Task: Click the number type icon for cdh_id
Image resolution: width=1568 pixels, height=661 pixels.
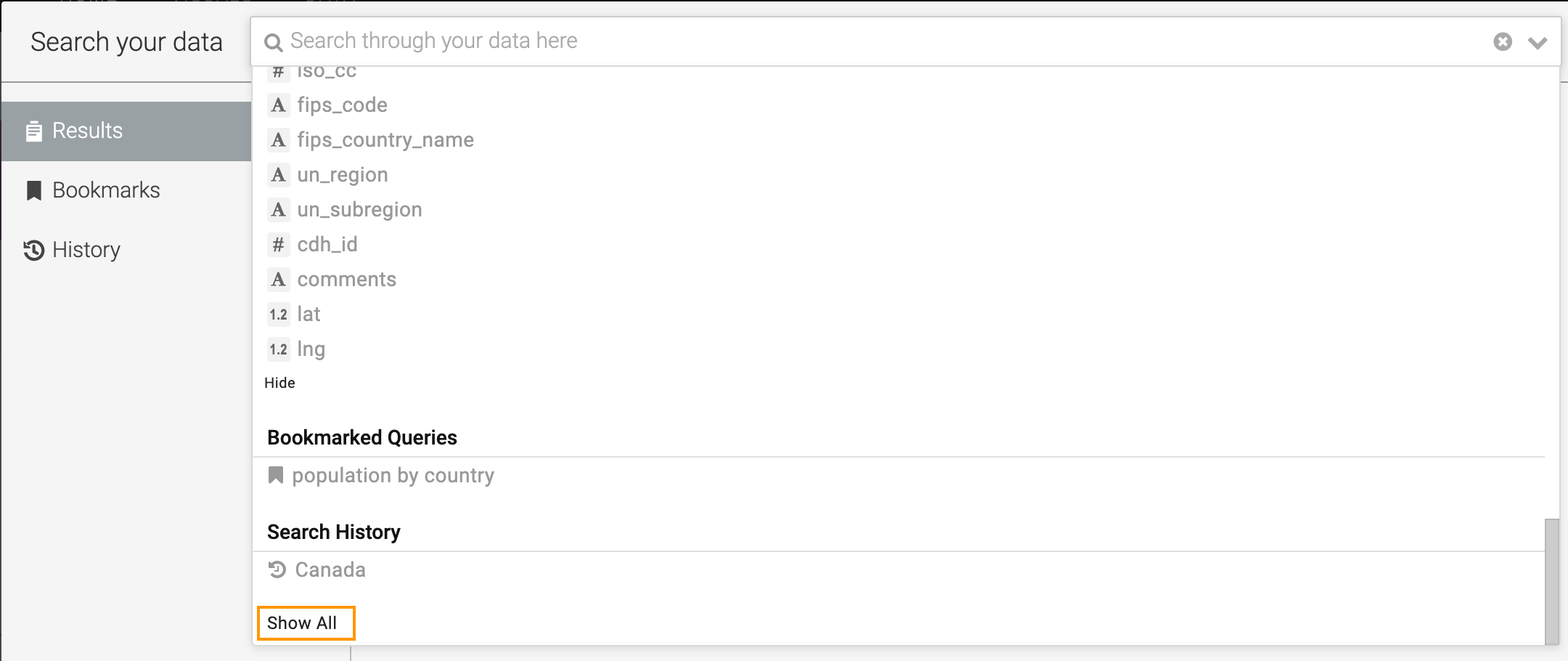Action: 278,245
